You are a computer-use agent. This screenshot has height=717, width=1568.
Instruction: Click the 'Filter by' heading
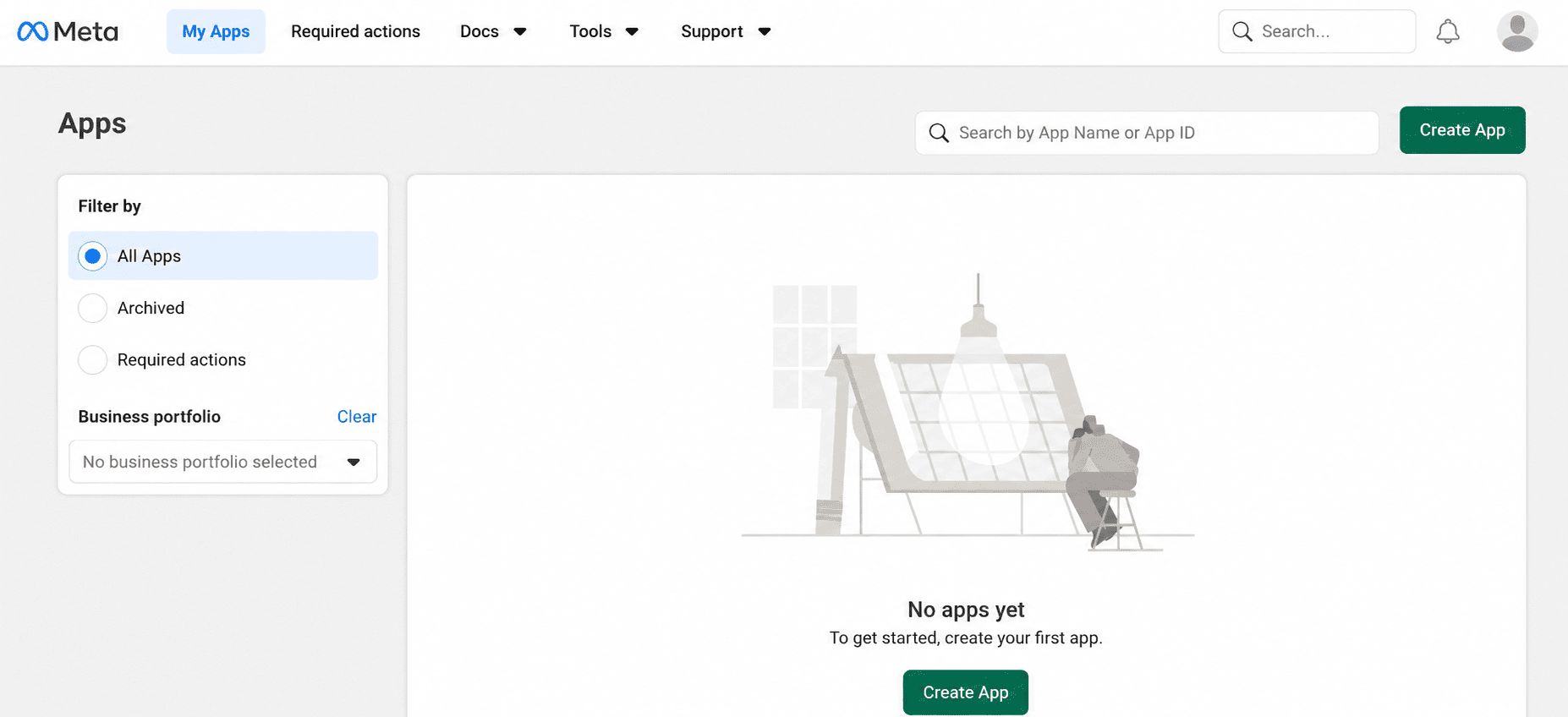tap(109, 206)
